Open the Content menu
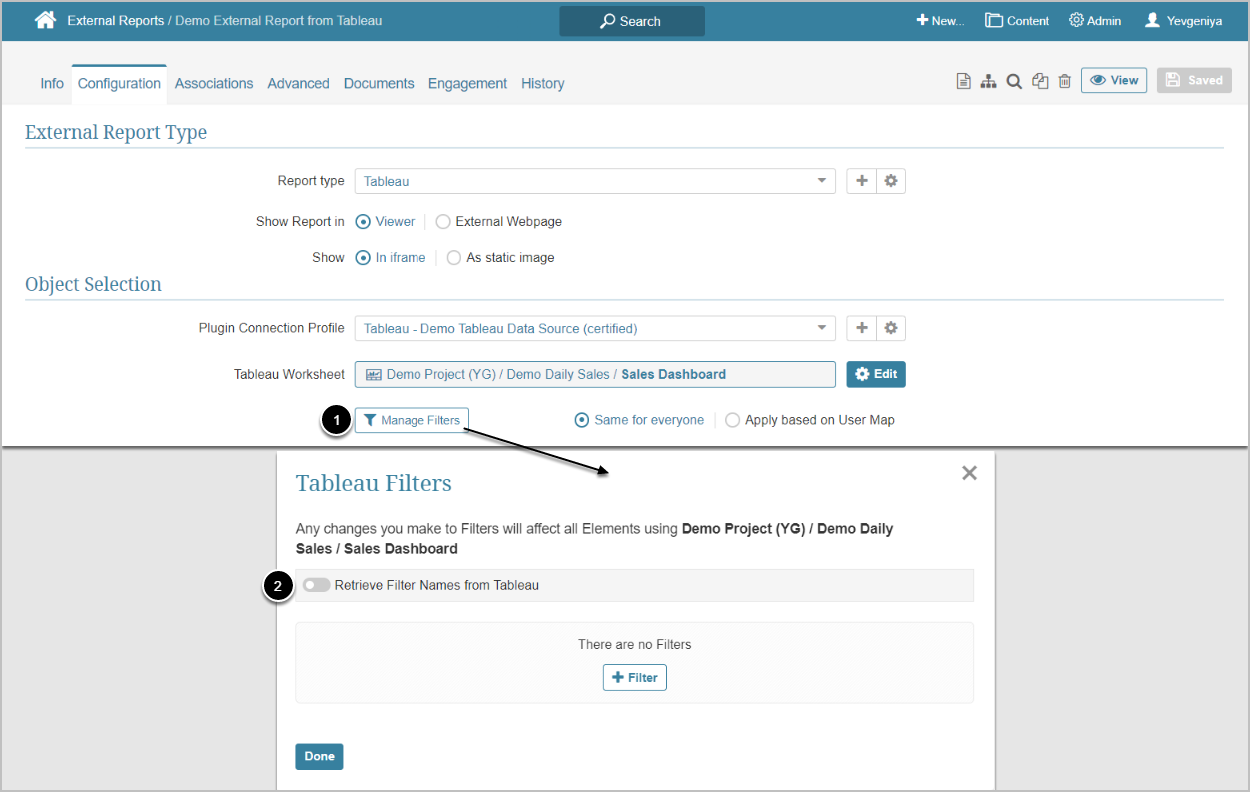 1017,20
